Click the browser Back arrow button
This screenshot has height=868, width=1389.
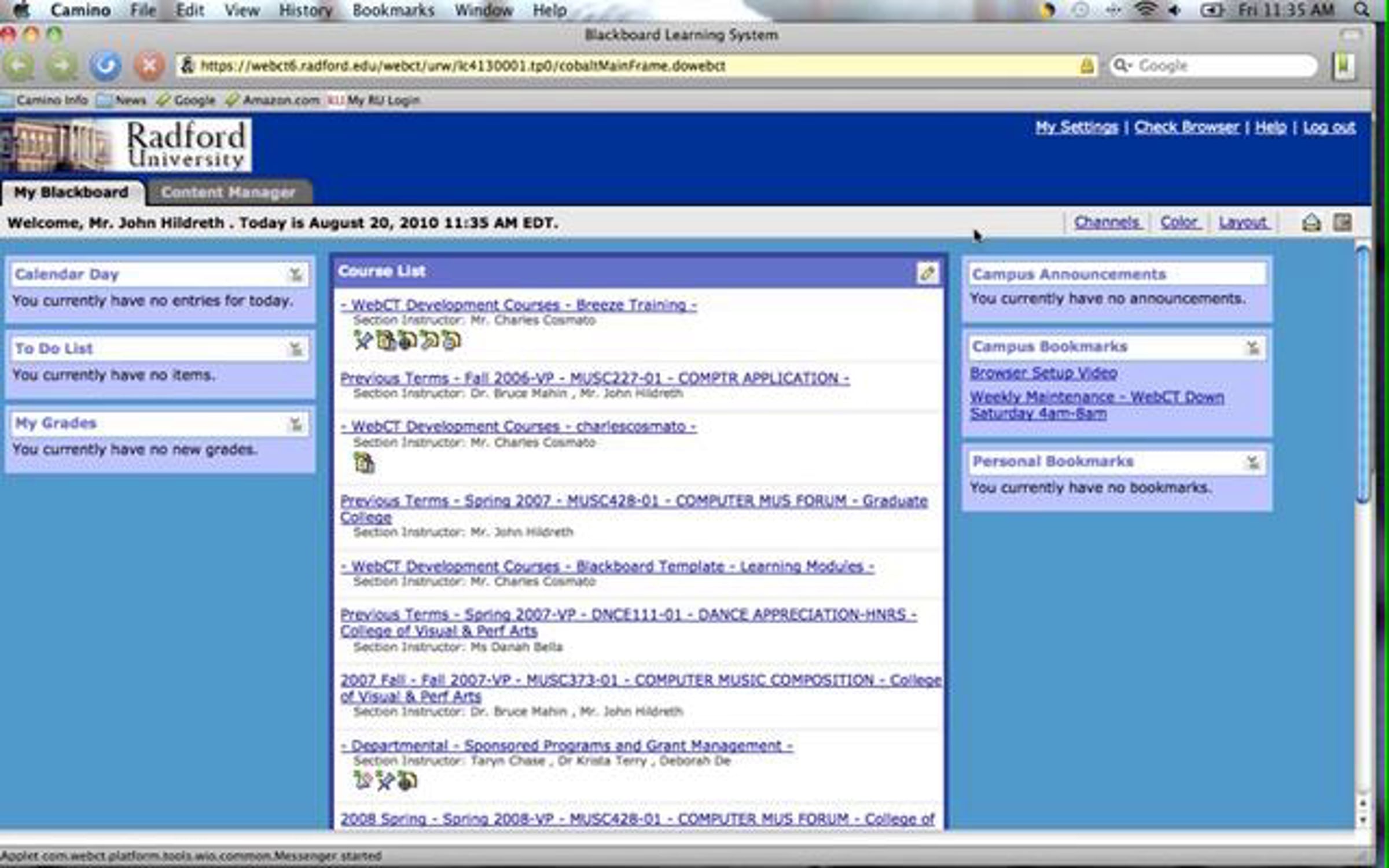(x=20, y=66)
